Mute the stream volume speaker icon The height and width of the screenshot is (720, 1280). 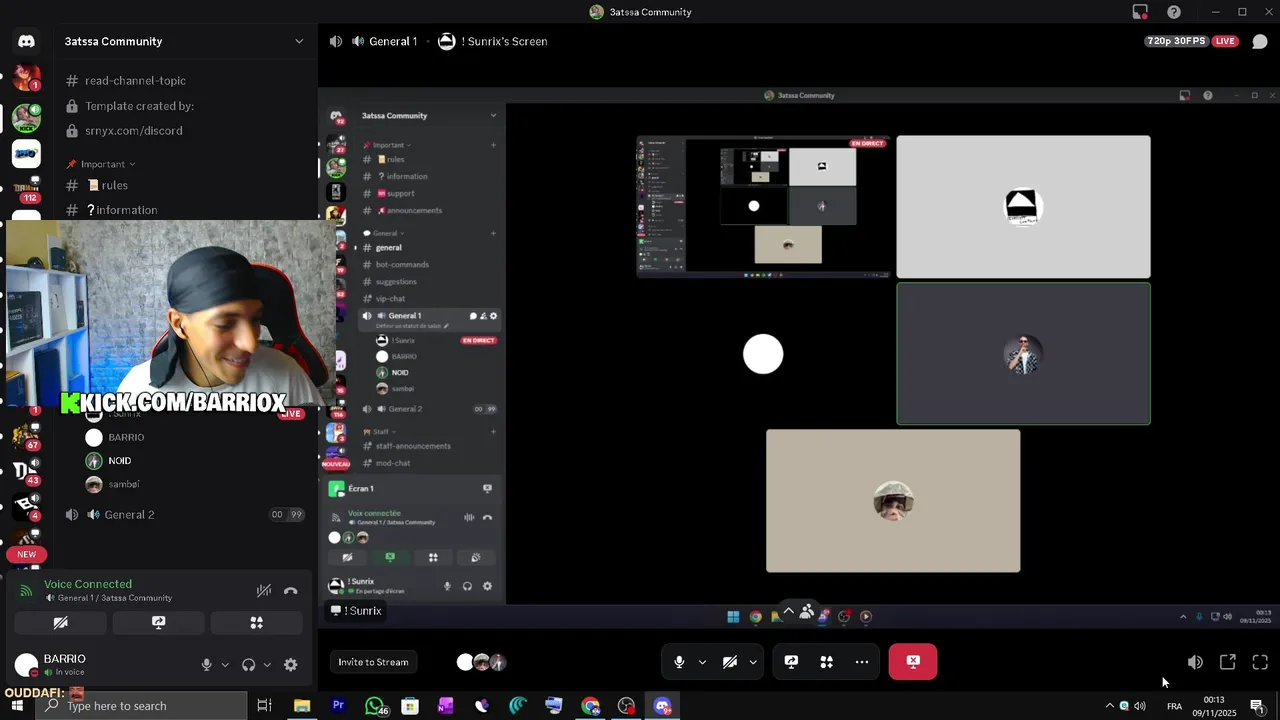tap(1195, 662)
